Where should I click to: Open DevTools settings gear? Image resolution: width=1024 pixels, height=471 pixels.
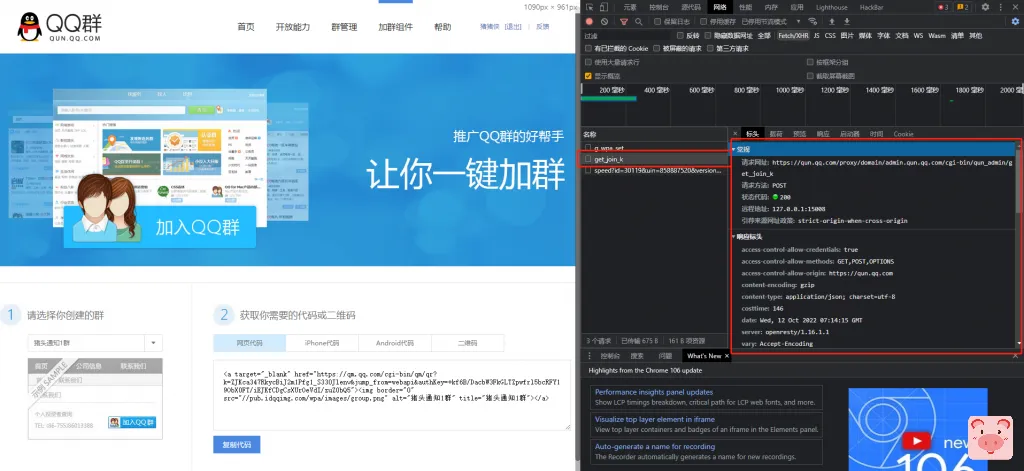tap(985, 7)
